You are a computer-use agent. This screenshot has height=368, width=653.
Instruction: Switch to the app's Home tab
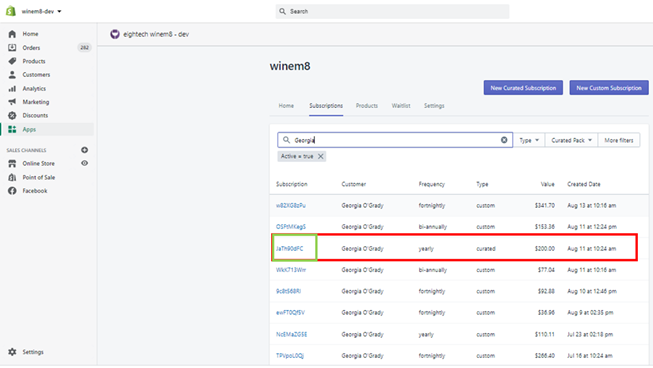pos(286,106)
